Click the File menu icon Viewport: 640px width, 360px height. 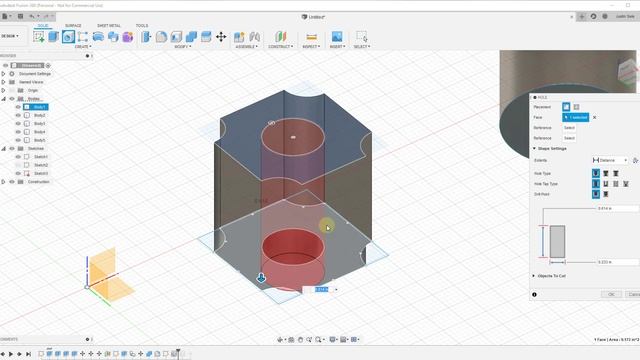[x=5, y=16]
